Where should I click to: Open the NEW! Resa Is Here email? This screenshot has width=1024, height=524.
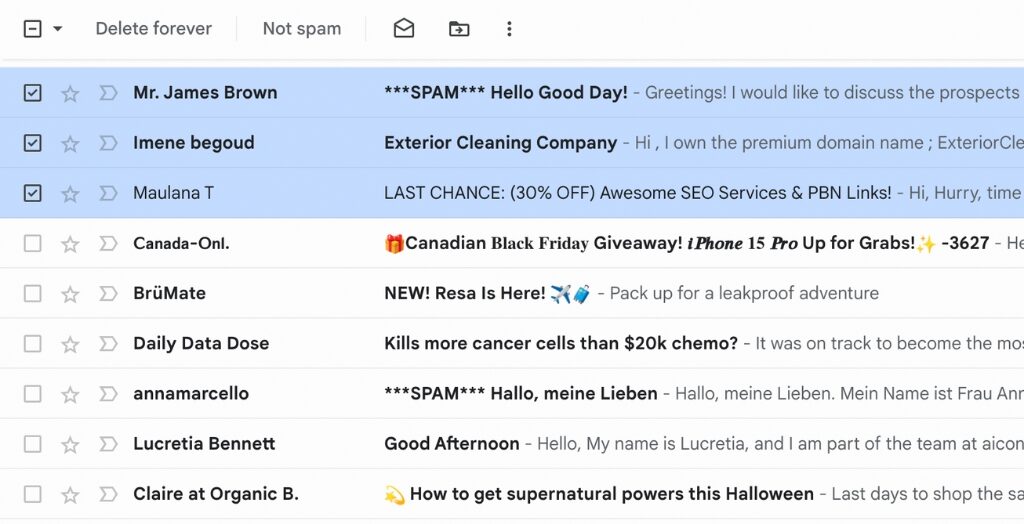(465, 294)
